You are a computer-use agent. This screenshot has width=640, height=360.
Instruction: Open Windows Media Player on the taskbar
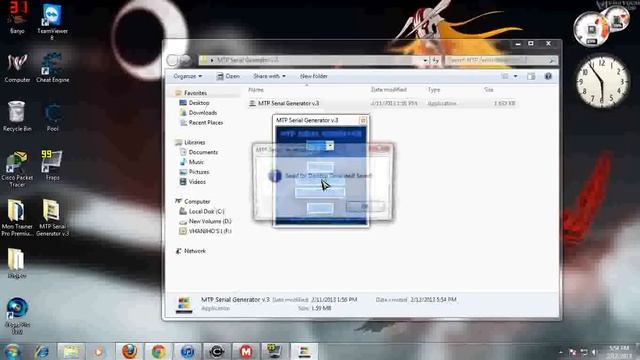pyautogui.click(x=99, y=352)
